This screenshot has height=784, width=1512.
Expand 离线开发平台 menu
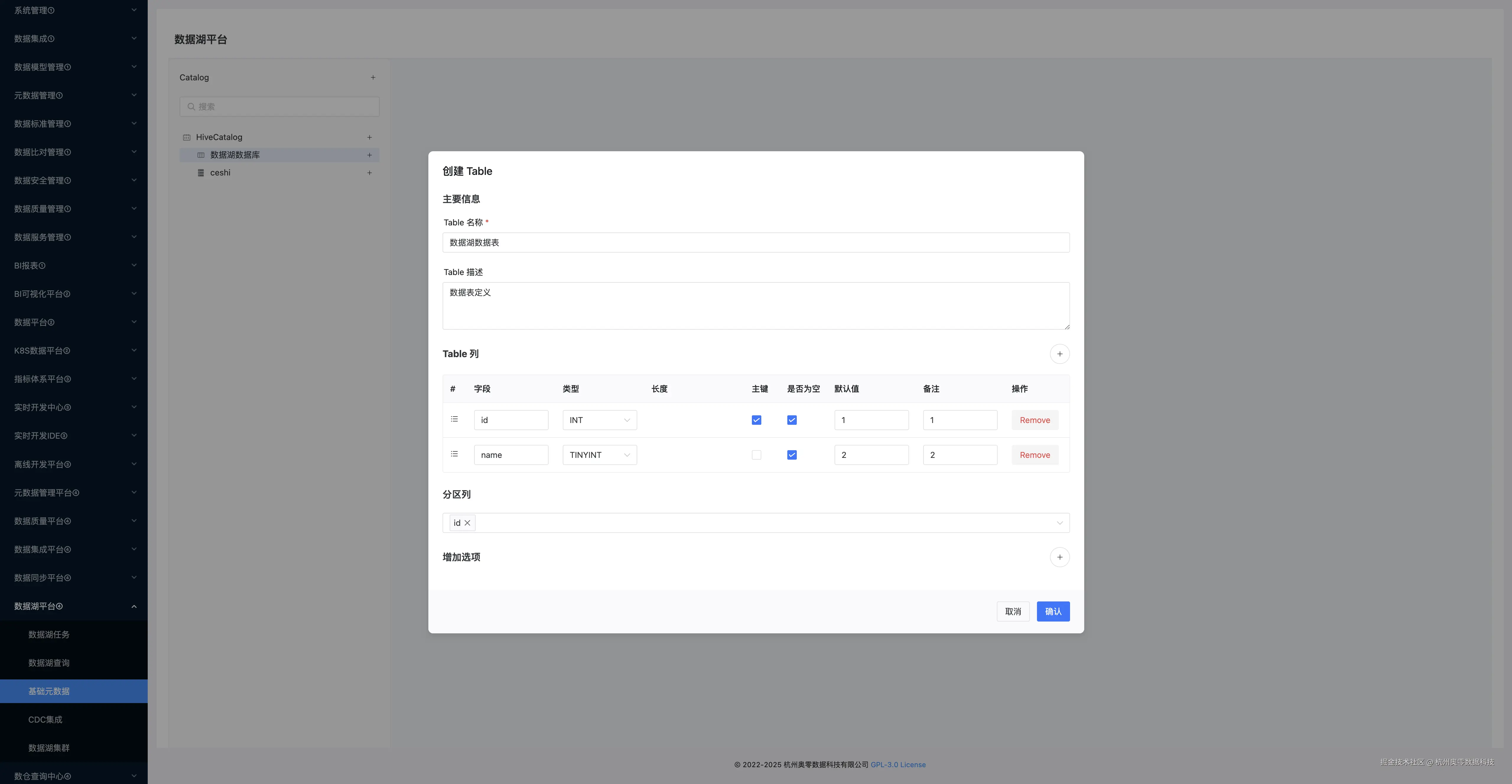pyautogui.click(x=74, y=464)
